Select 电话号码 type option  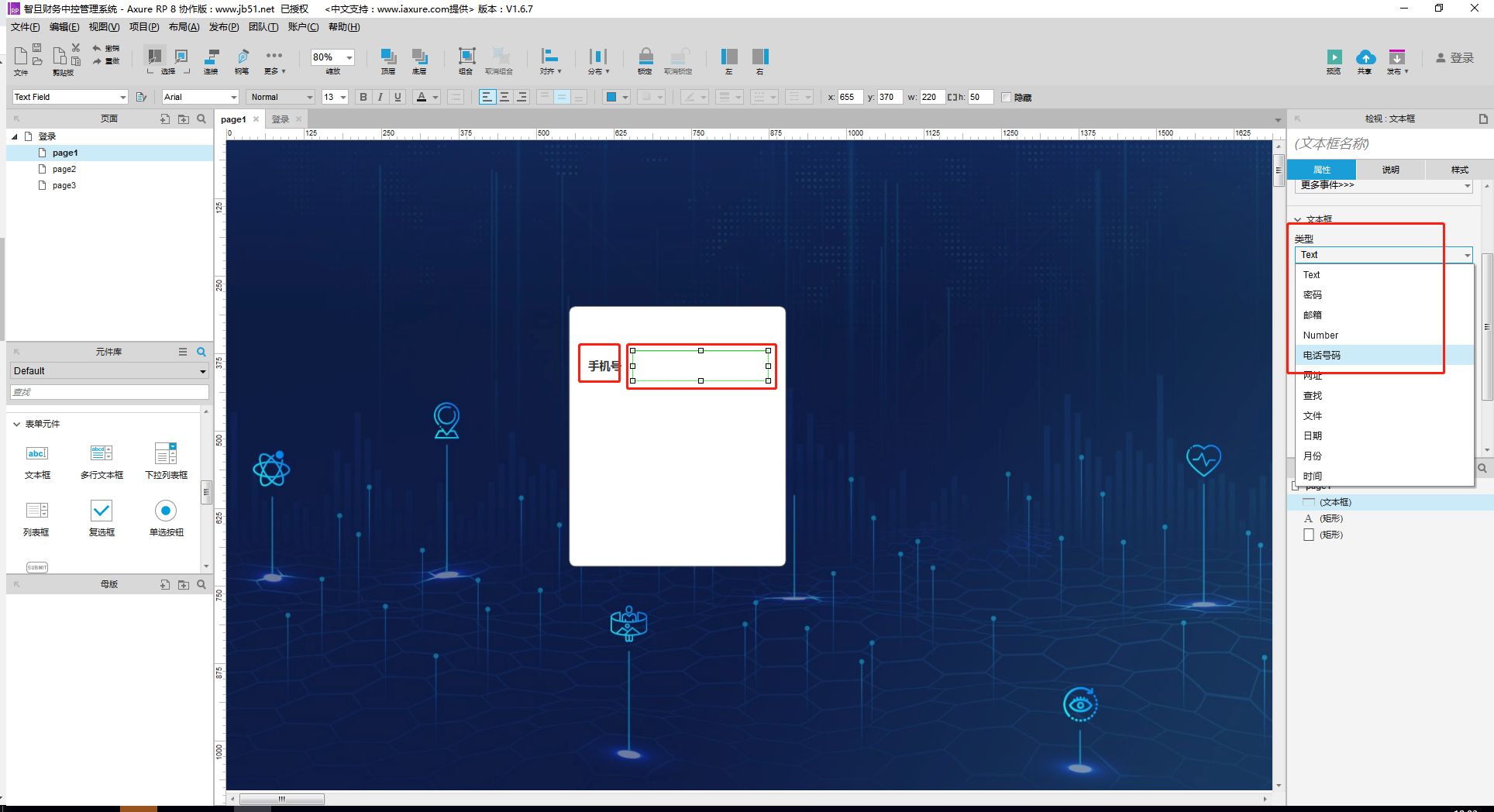pyautogui.click(x=1384, y=355)
